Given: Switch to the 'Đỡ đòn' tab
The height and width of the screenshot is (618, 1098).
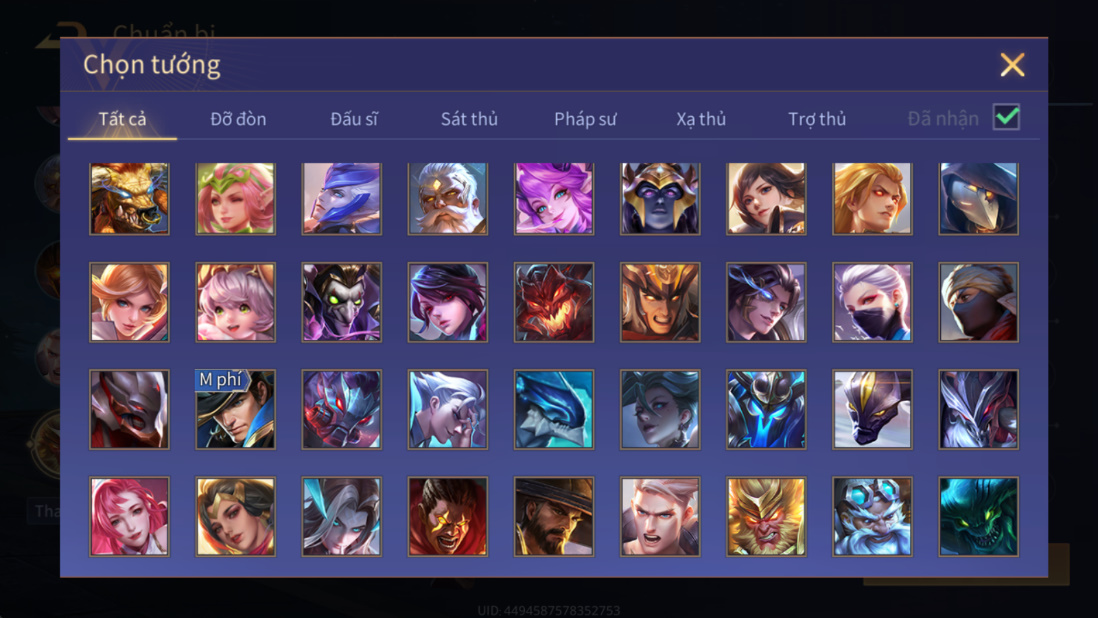Looking at the screenshot, I should (238, 119).
